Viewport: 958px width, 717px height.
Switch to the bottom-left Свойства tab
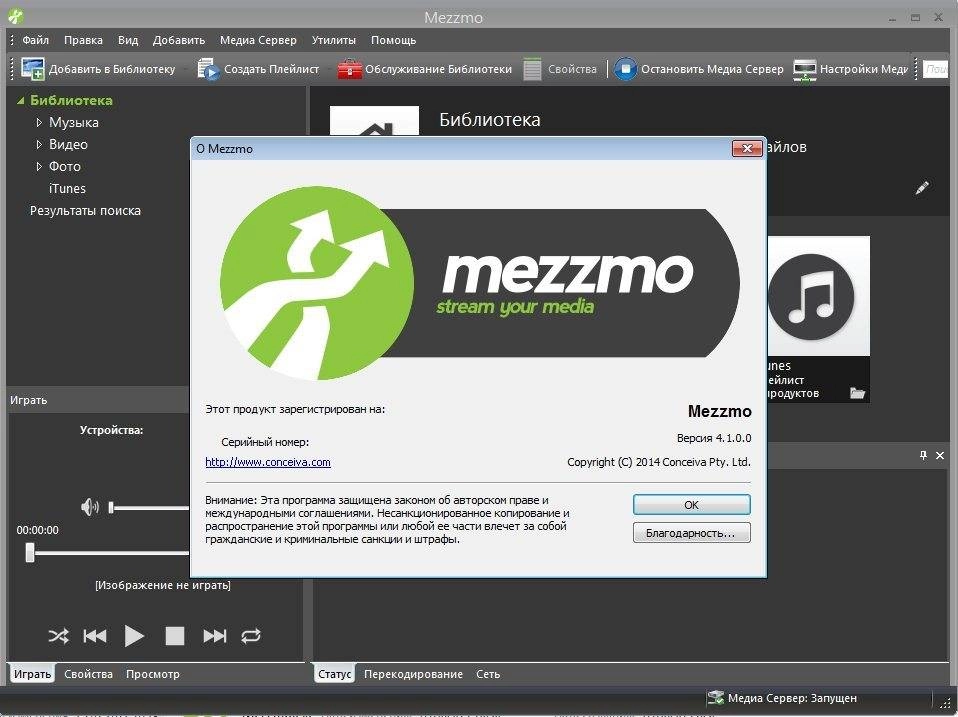(88, 674)
